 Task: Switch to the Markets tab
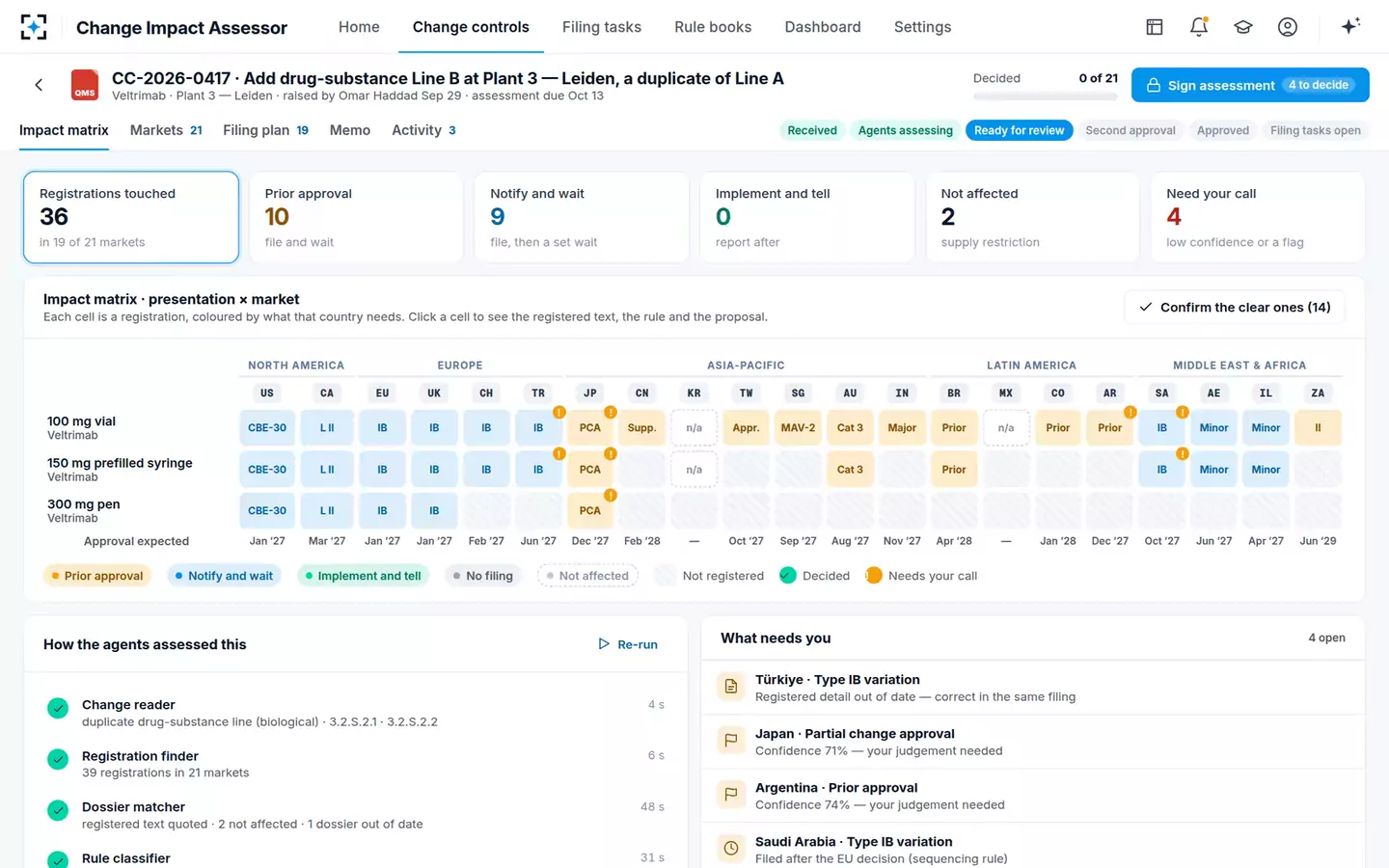(x=166, y=130)
